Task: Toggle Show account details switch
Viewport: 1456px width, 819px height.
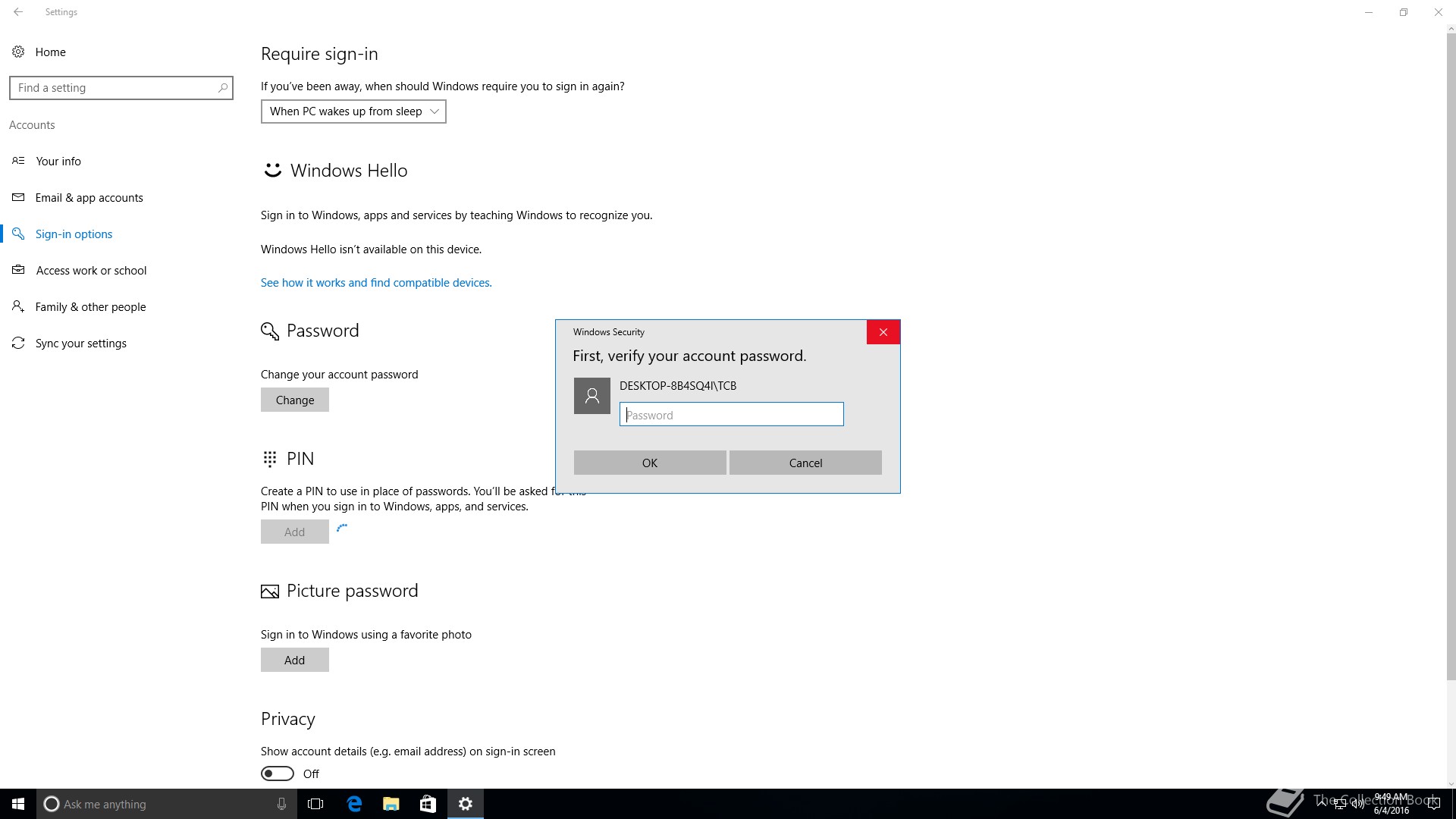Action: coord(278,773)
